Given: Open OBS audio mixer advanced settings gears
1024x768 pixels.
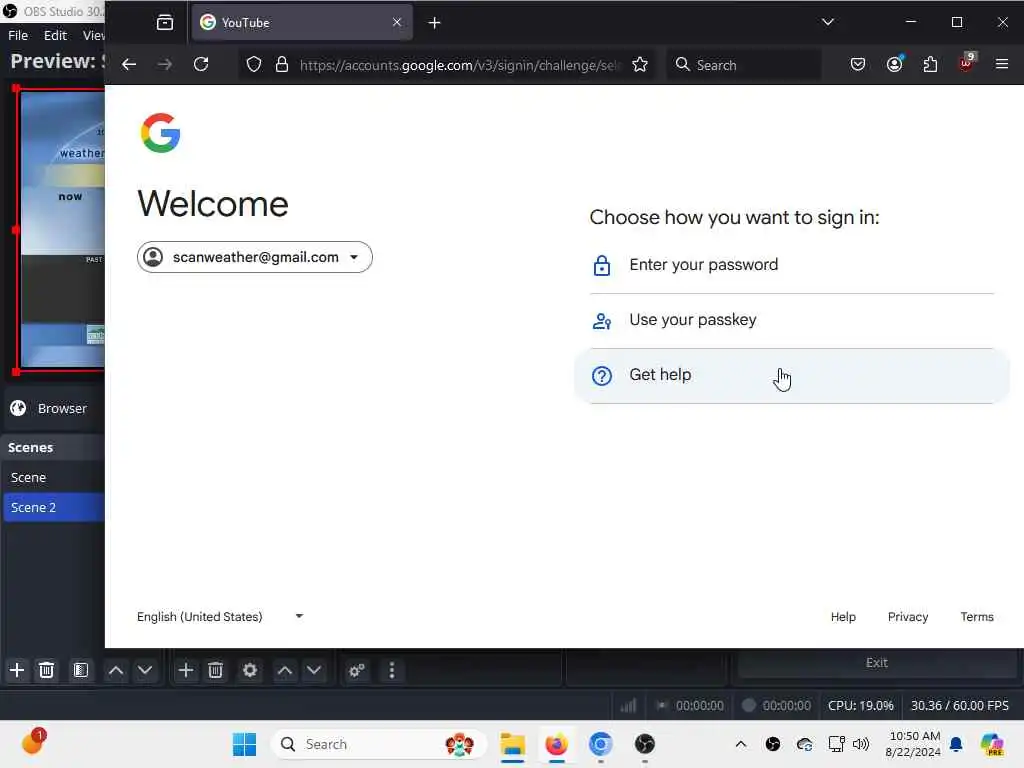Looking at the screenshot, I should pyautogui.click(x=357, y=670).
